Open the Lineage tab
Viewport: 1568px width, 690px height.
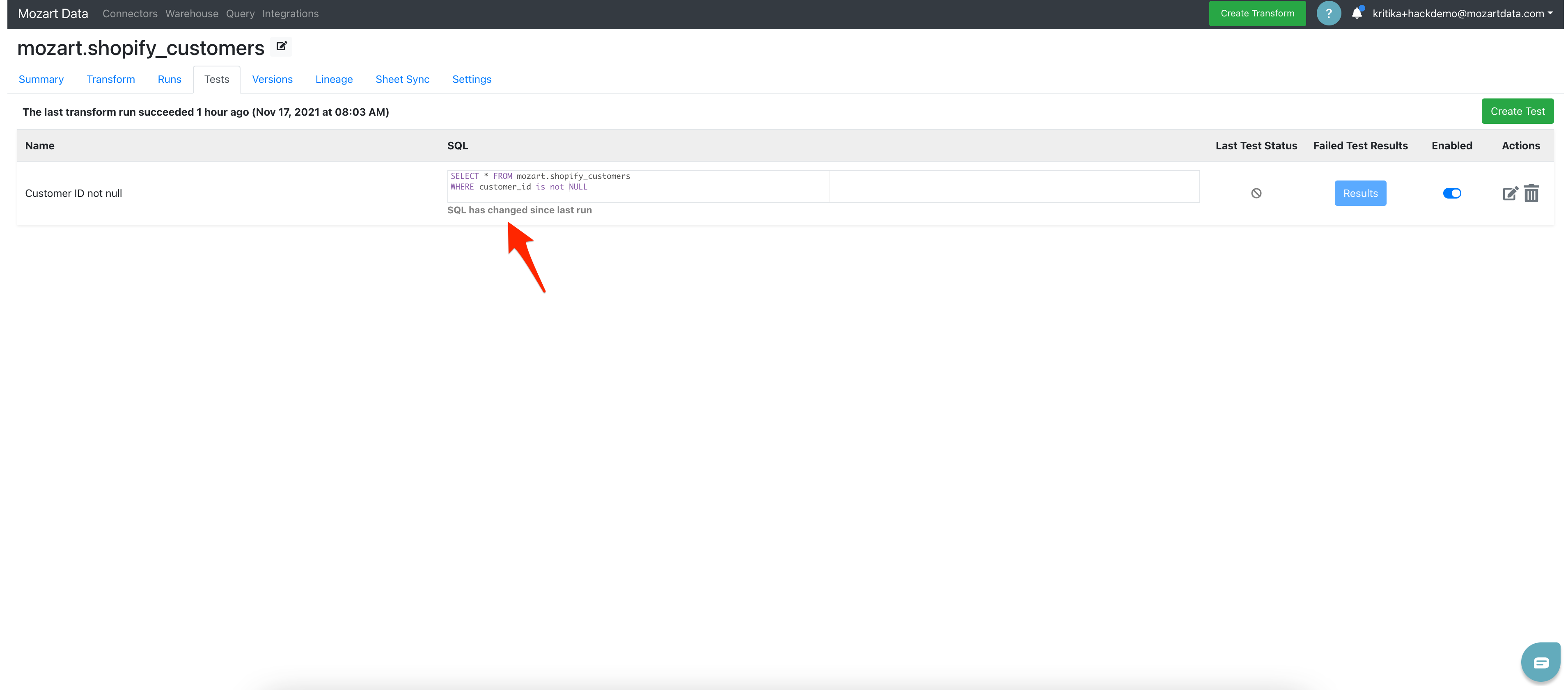click(334, 79)
